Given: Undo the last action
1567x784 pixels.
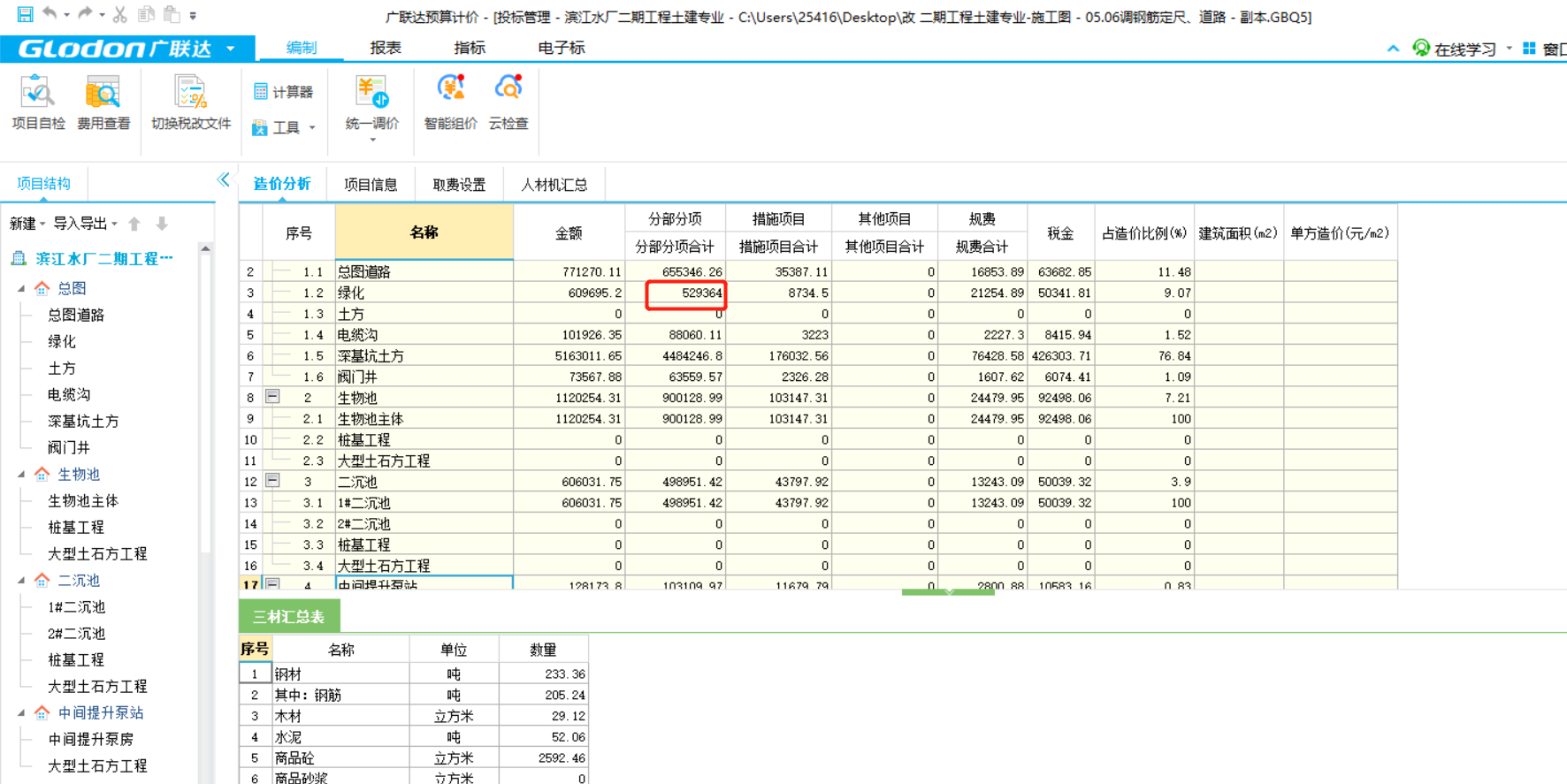Looking at the screenshot, I should point(50,14).
